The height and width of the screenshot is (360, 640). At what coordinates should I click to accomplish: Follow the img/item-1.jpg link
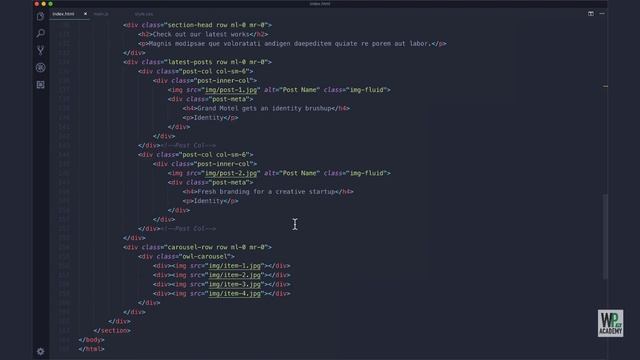pyautogui.click(x=235, y=266)
